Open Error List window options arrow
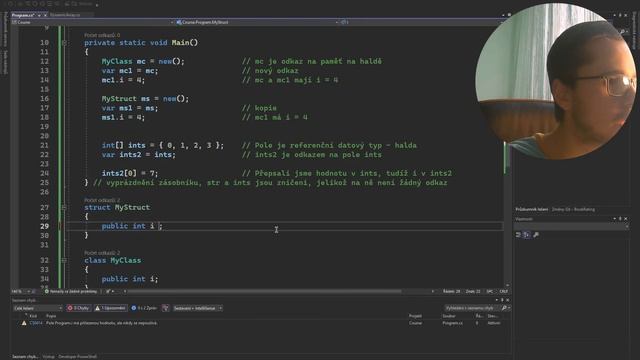Image resolution: width=640 pixels, height=360 pixels. [497, 300]
